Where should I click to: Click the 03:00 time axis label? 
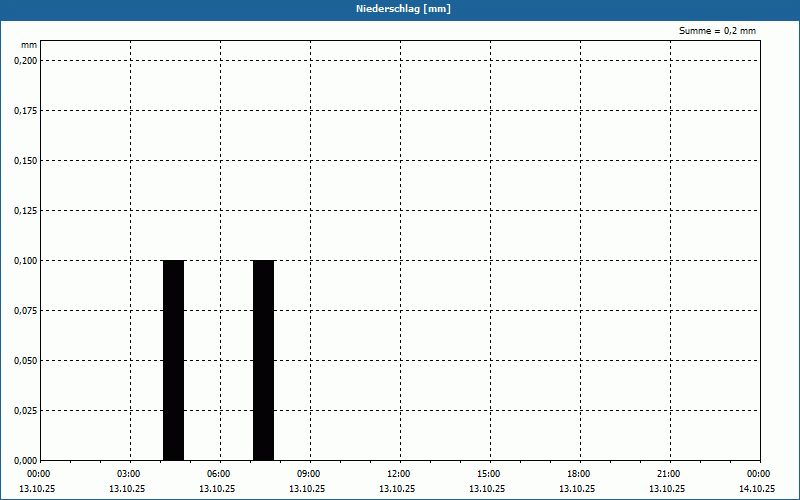129,474
